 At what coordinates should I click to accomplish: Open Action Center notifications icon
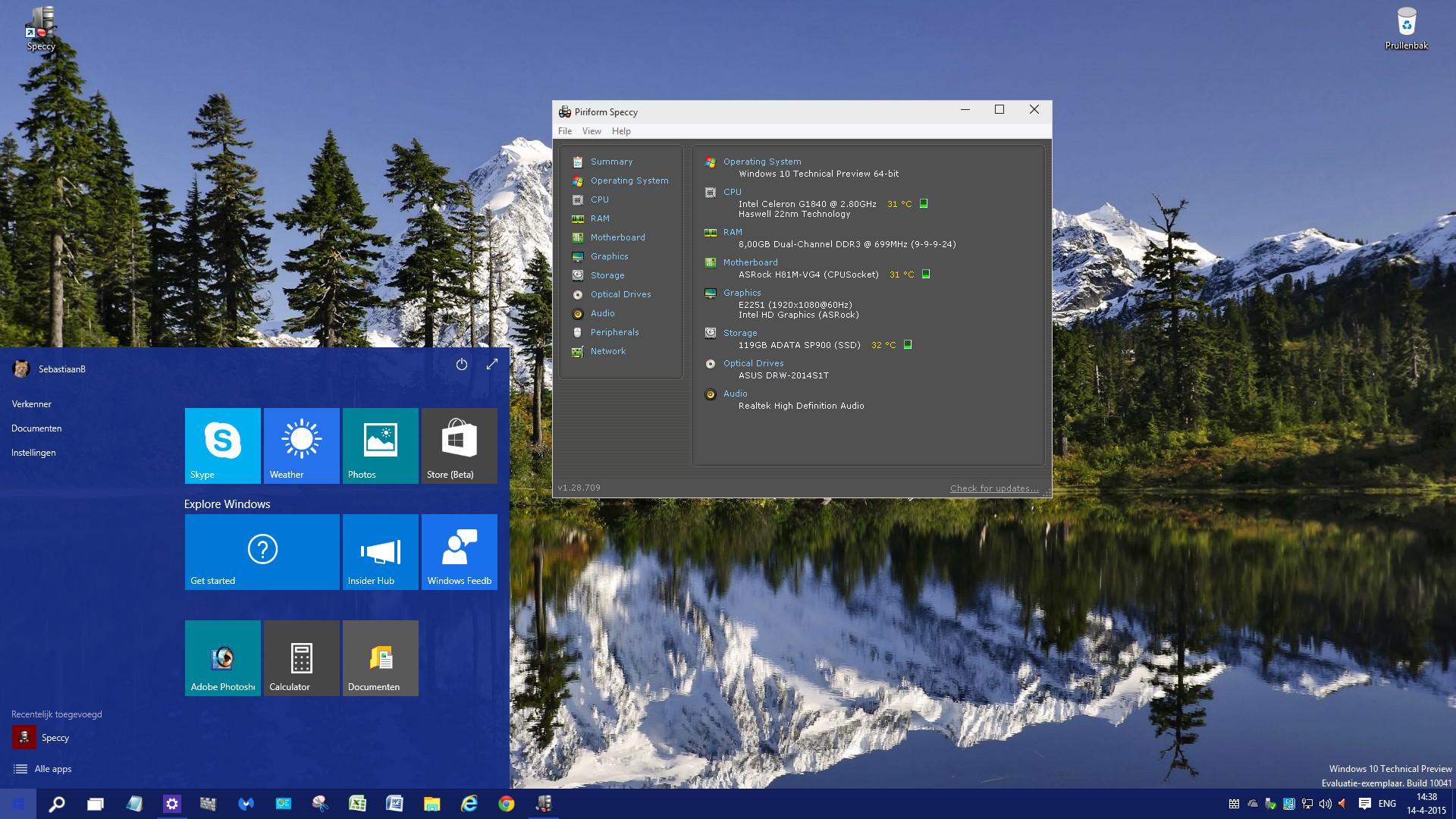point(1365,804)
